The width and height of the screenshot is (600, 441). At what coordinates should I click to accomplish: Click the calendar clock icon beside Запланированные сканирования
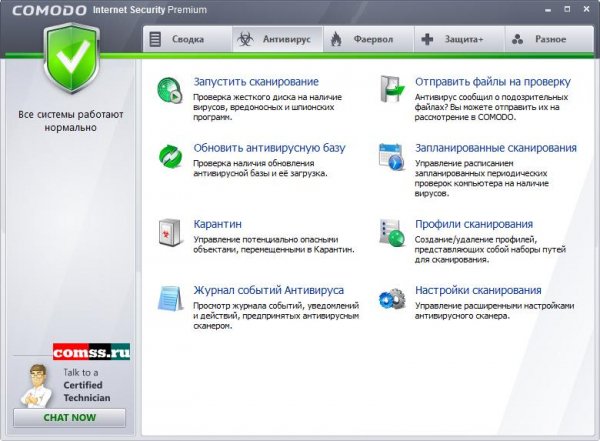391,156
